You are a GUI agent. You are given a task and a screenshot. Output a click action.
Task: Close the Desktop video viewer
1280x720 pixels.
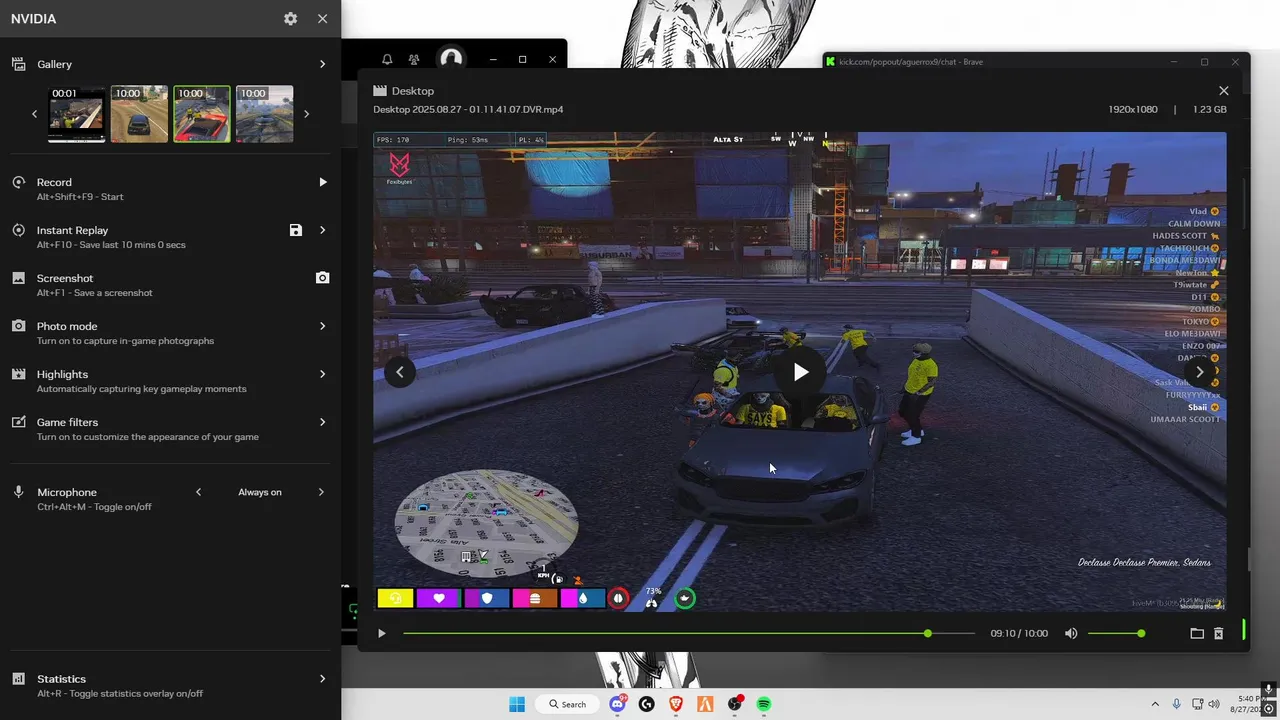point(1223,91)
